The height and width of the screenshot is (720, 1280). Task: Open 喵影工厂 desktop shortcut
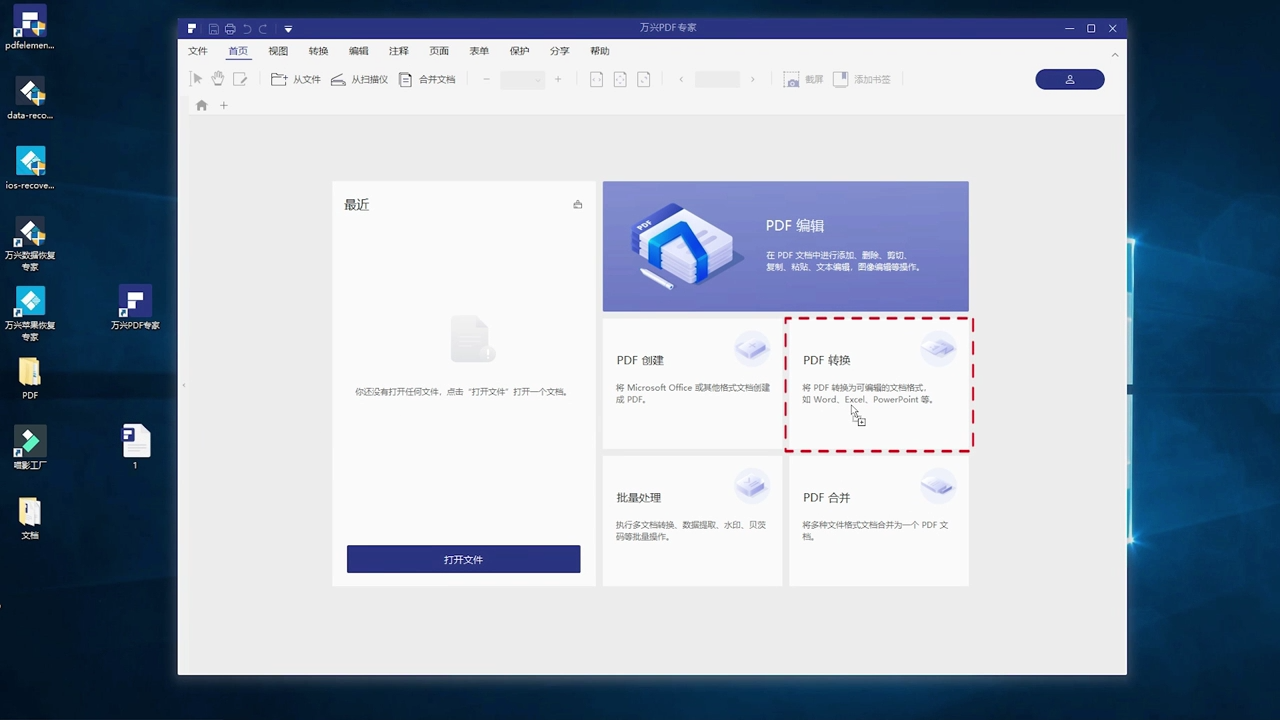[30, 448]
